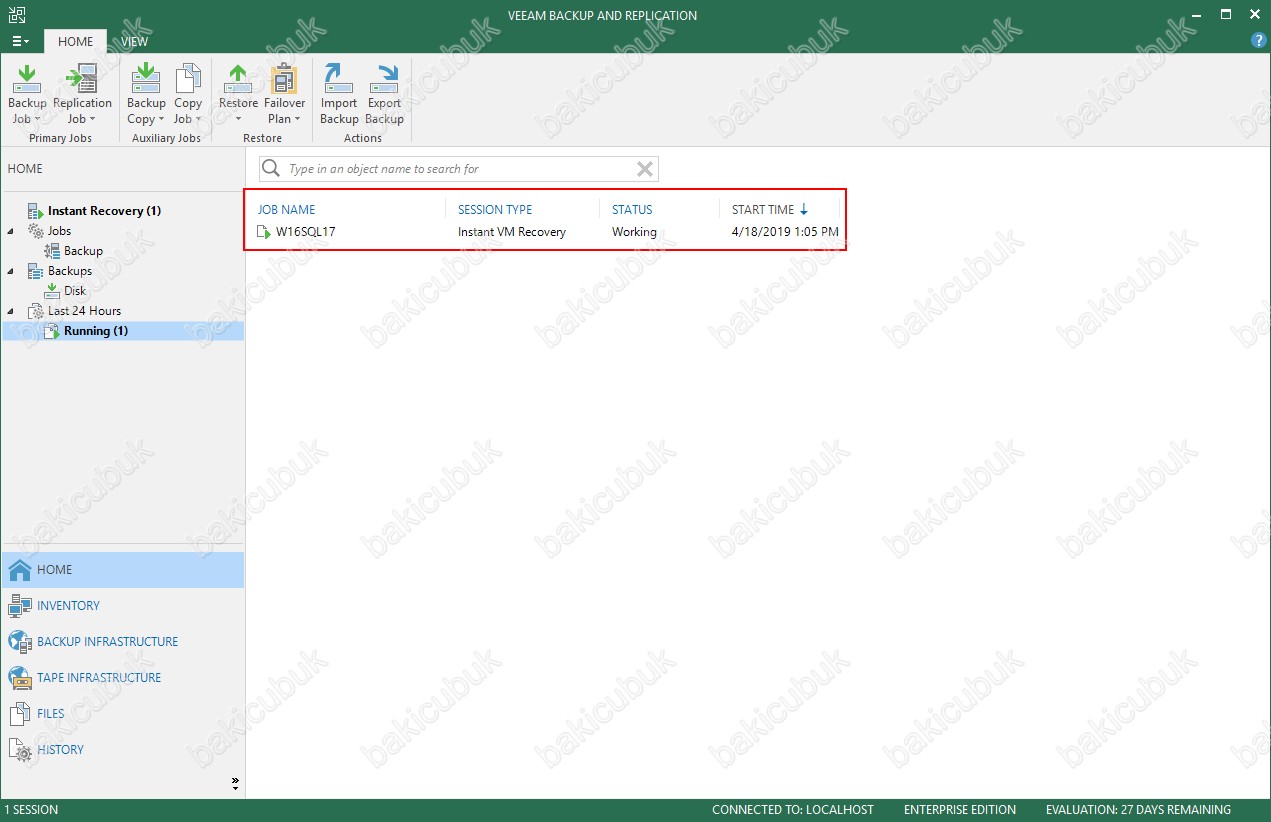This screenshot has height=822, width=1271.
Task: Expand navigation pane options chevron
Action: click(x=235, y=782)
